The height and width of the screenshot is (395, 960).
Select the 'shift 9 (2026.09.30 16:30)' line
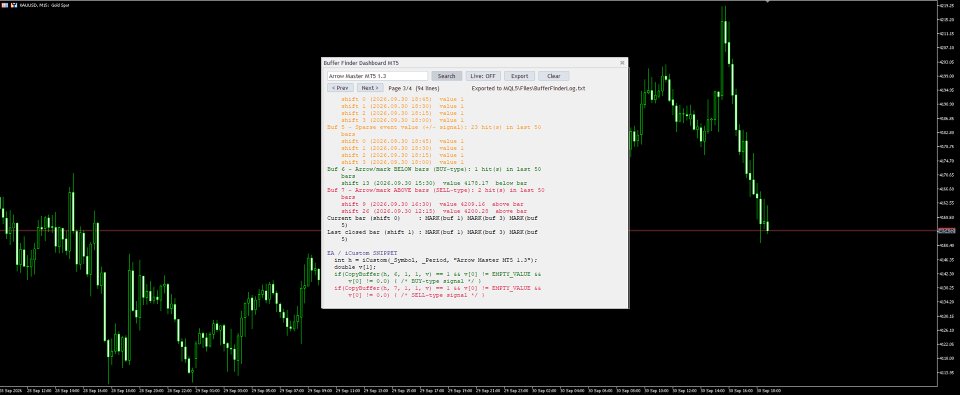432,204
